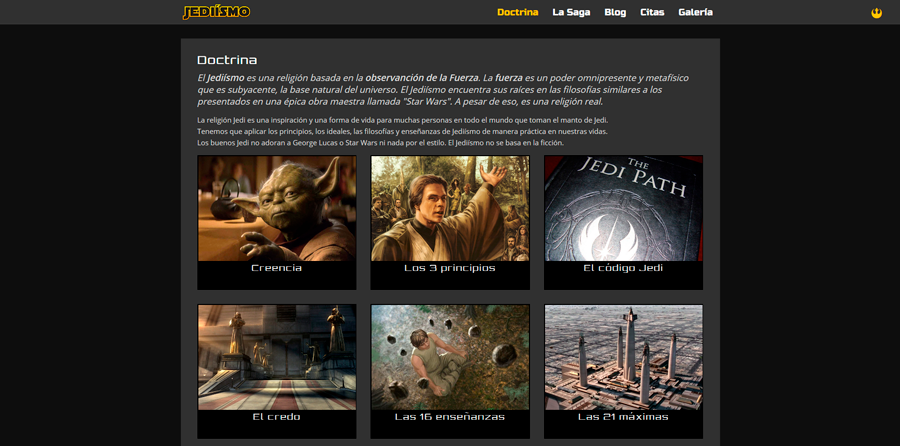Click the Jedi preaching painting thumbnail
This screenshot has height=446, width=900.
pyautogui.click(x=450, y=208)
